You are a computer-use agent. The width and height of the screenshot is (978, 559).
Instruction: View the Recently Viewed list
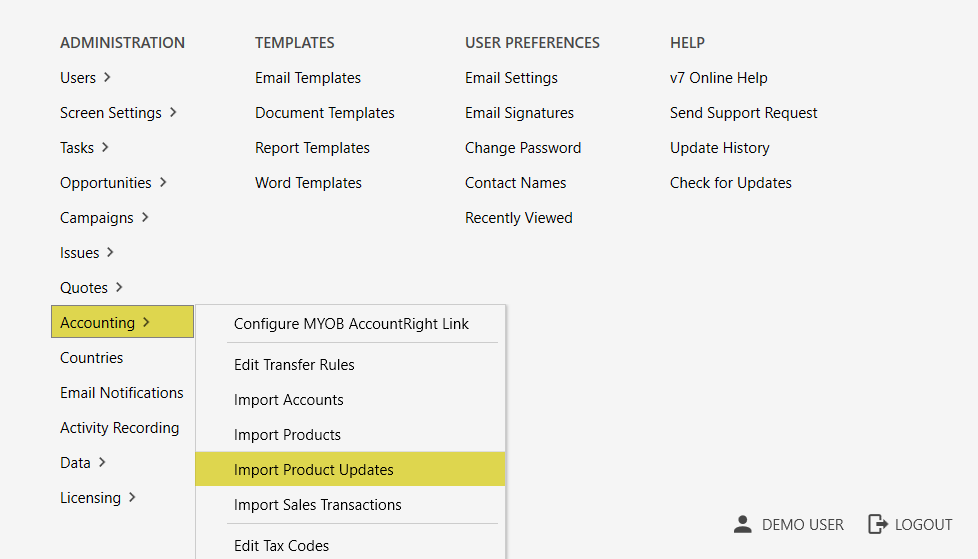(x=519, y=218)
